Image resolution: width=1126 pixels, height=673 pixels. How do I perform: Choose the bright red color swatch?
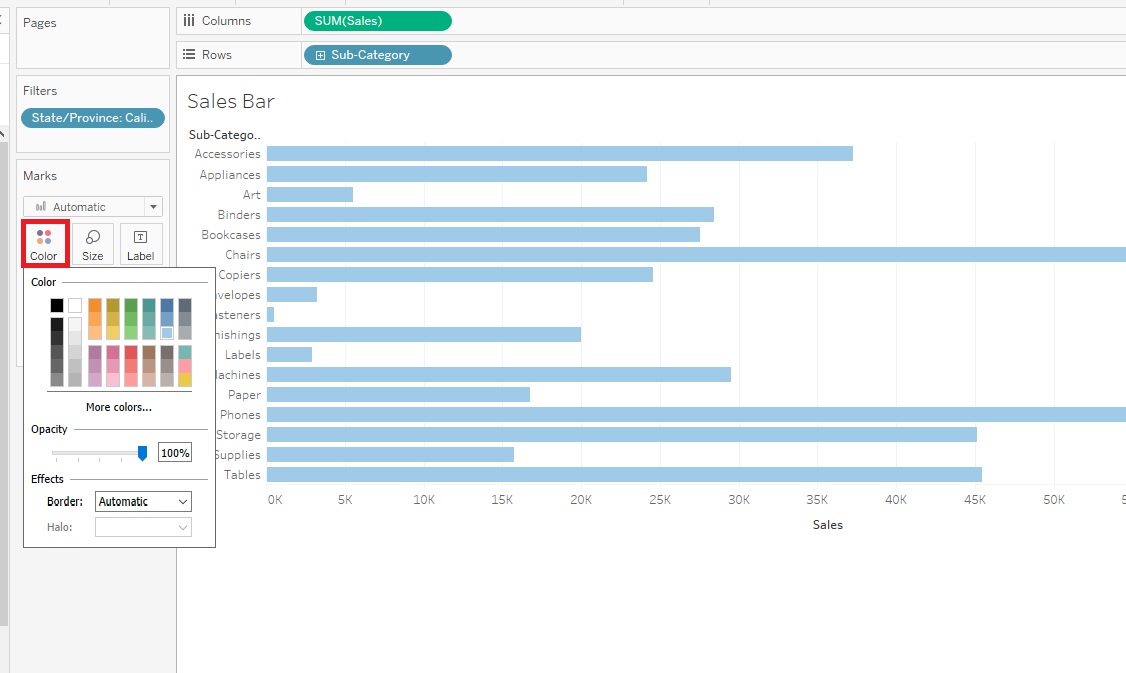pyautogui.click(x=131, y=352)
